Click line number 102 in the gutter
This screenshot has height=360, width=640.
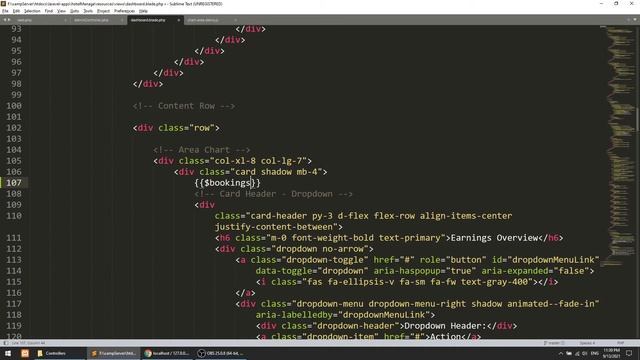pos(14,128)
